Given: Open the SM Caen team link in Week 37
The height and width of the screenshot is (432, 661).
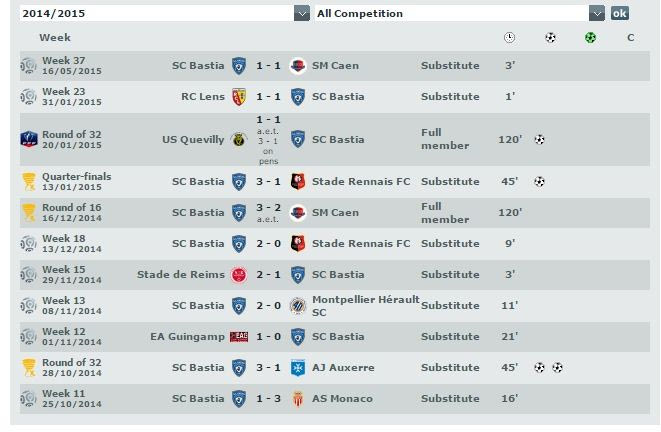Looking at the screenshot, I should [x=337, y=66].
